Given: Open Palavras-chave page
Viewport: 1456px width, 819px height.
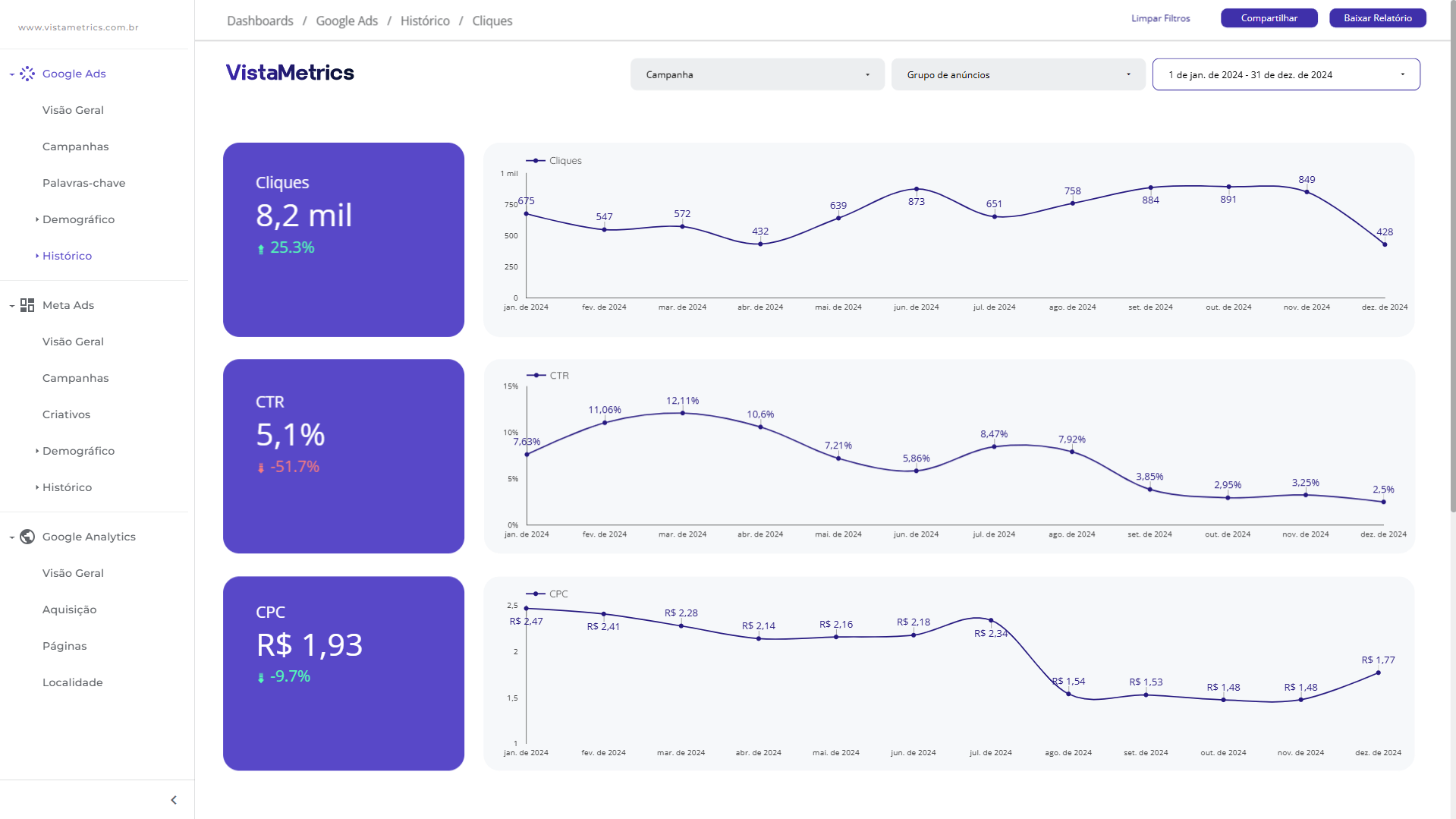Looking at the screenshot, I should point(83,183).
